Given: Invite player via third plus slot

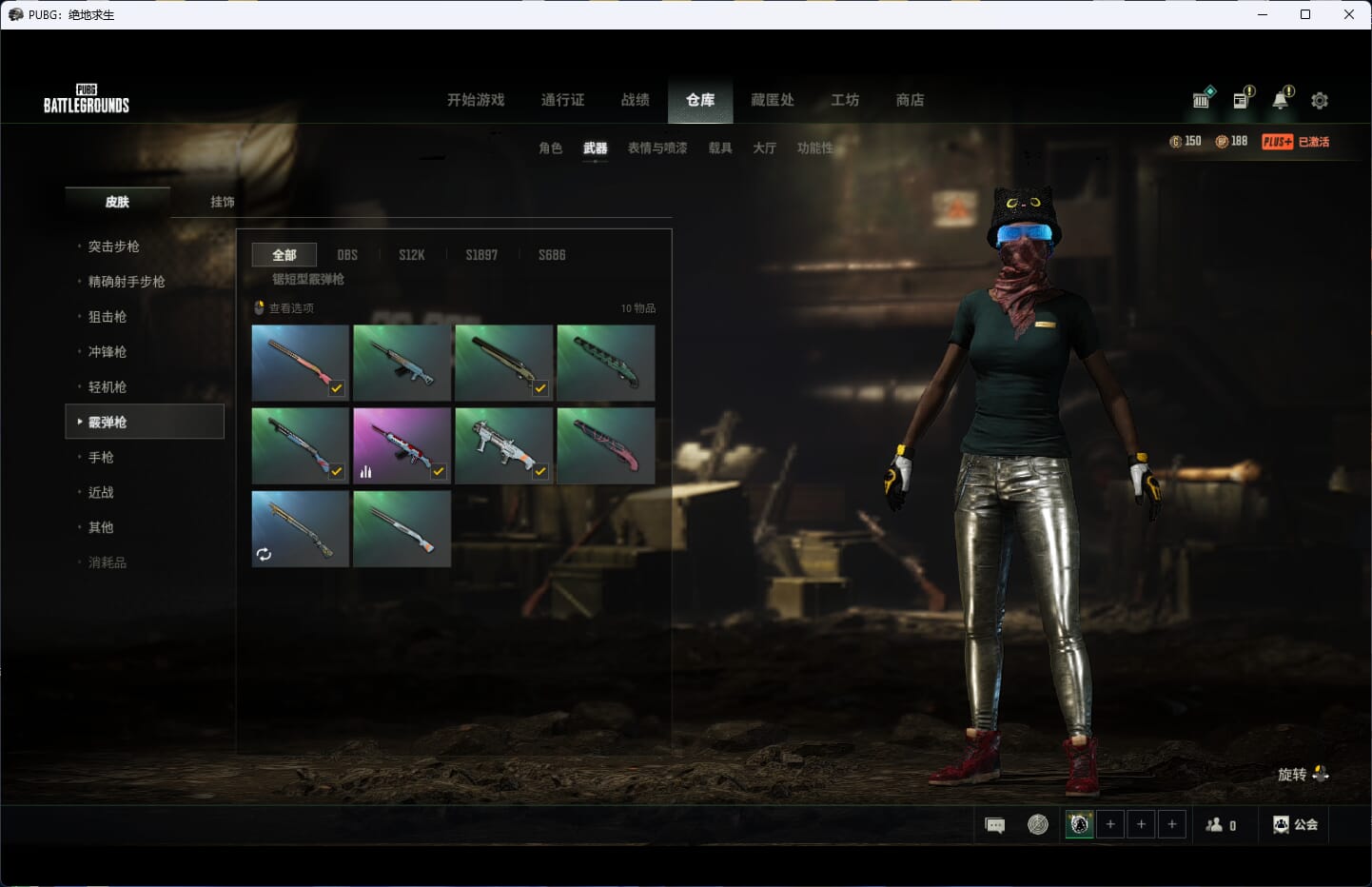Looking at the screenshot, I should 1172,824.
